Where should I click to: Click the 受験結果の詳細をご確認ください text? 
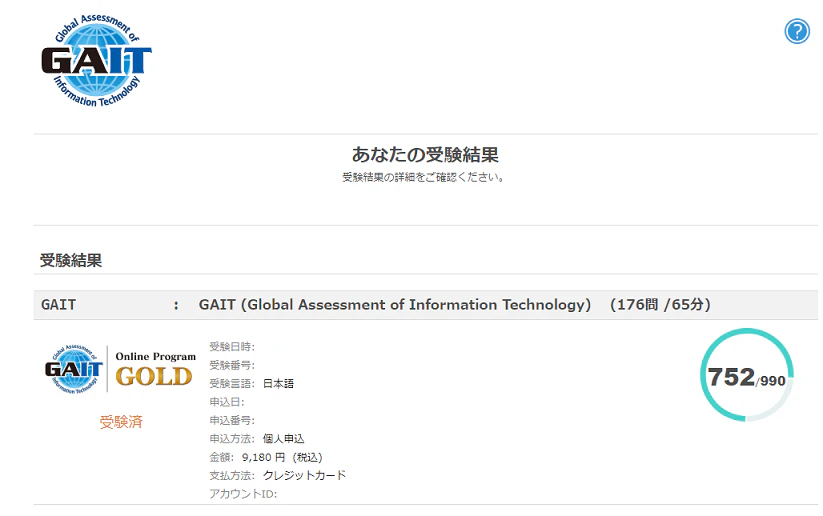pyautogui.click(x=423, y=177)
